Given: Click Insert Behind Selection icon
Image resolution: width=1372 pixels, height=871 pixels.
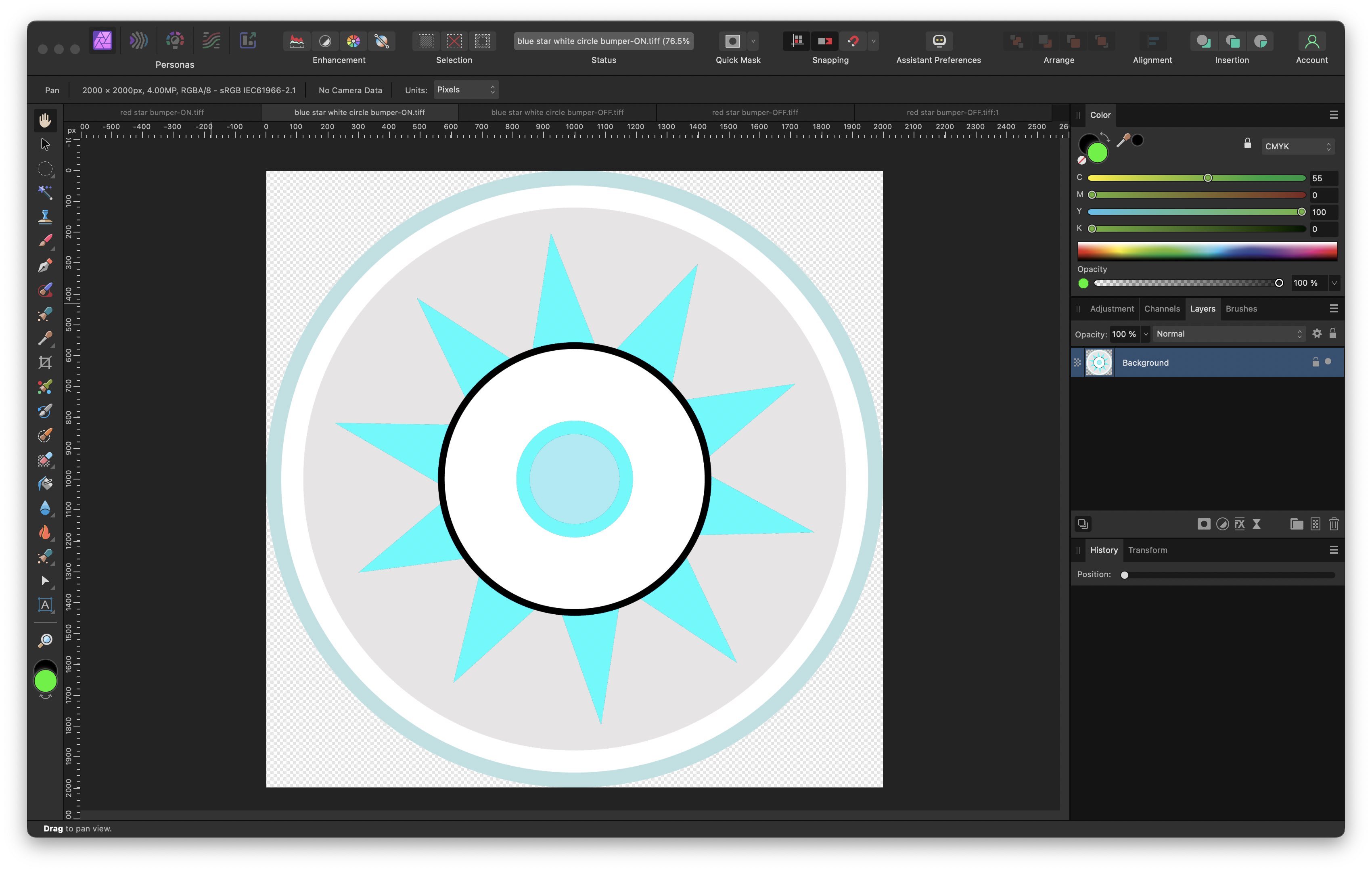Looking at the screenshot, I should tap(1203, 41).
